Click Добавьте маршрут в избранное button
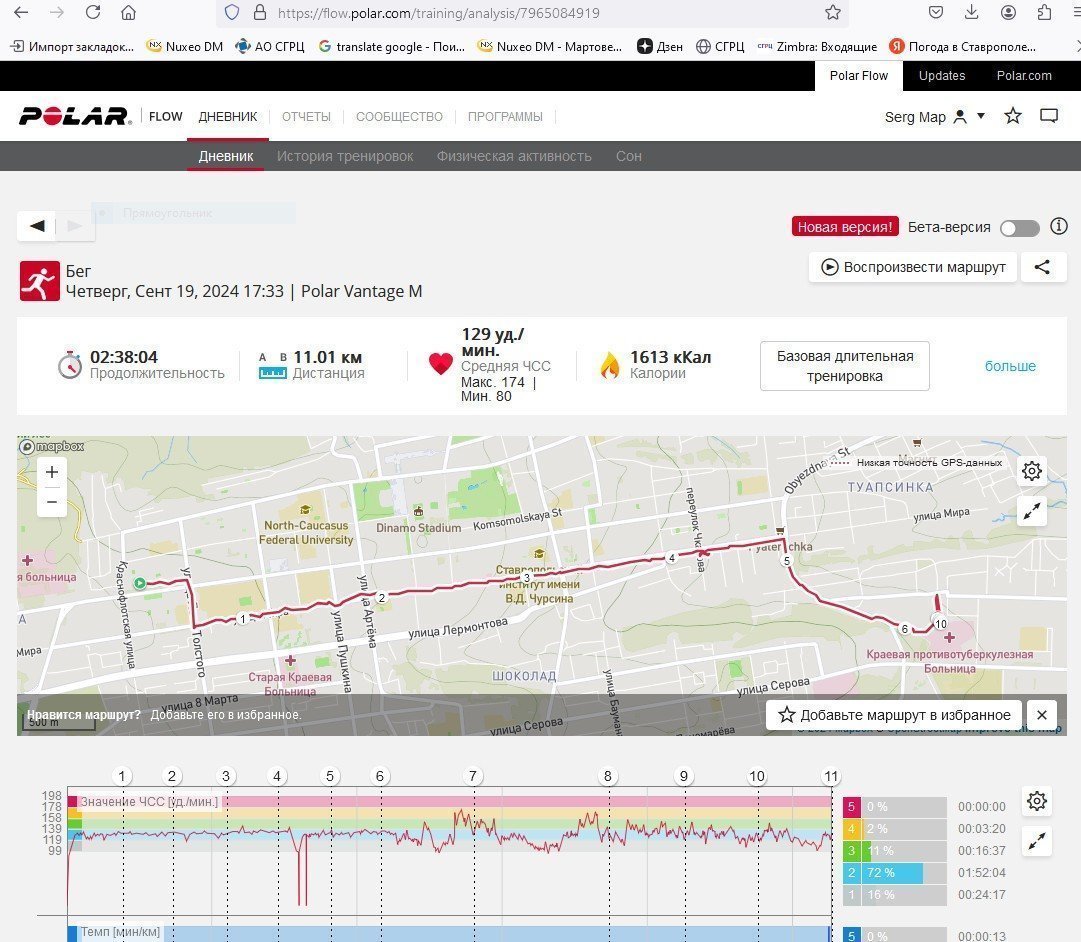1081x942 pixels. point(893,715)
